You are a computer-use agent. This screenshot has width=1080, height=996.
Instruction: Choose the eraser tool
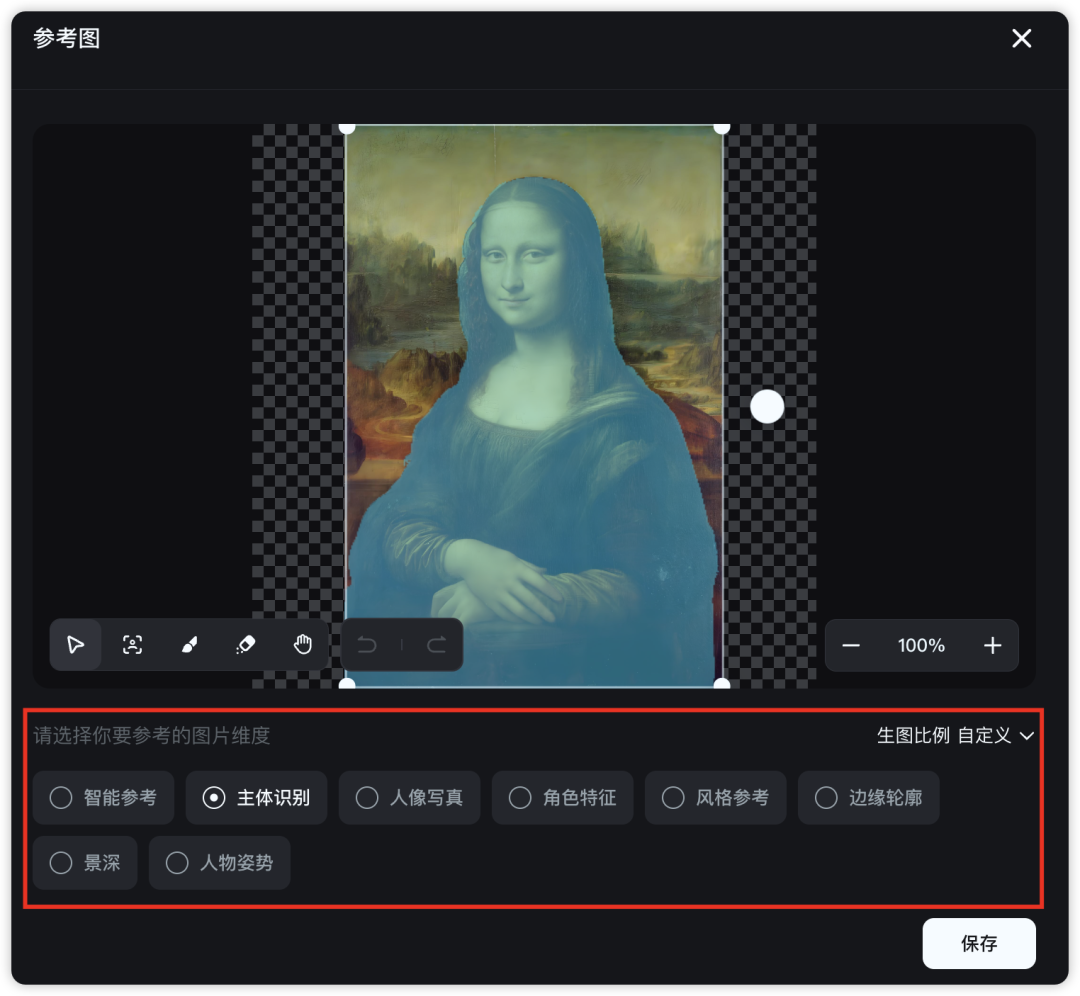point(246,645)
